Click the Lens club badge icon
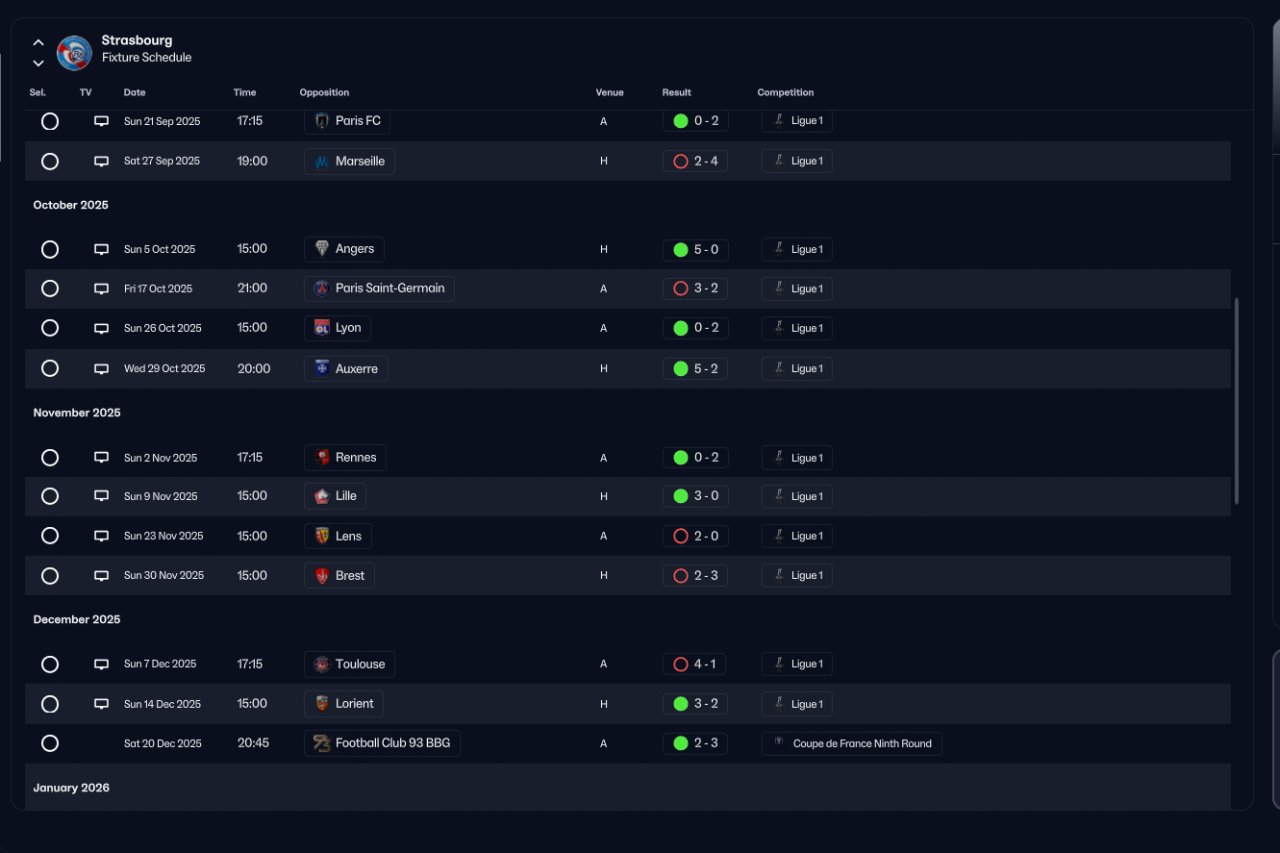 pos(321,536)
